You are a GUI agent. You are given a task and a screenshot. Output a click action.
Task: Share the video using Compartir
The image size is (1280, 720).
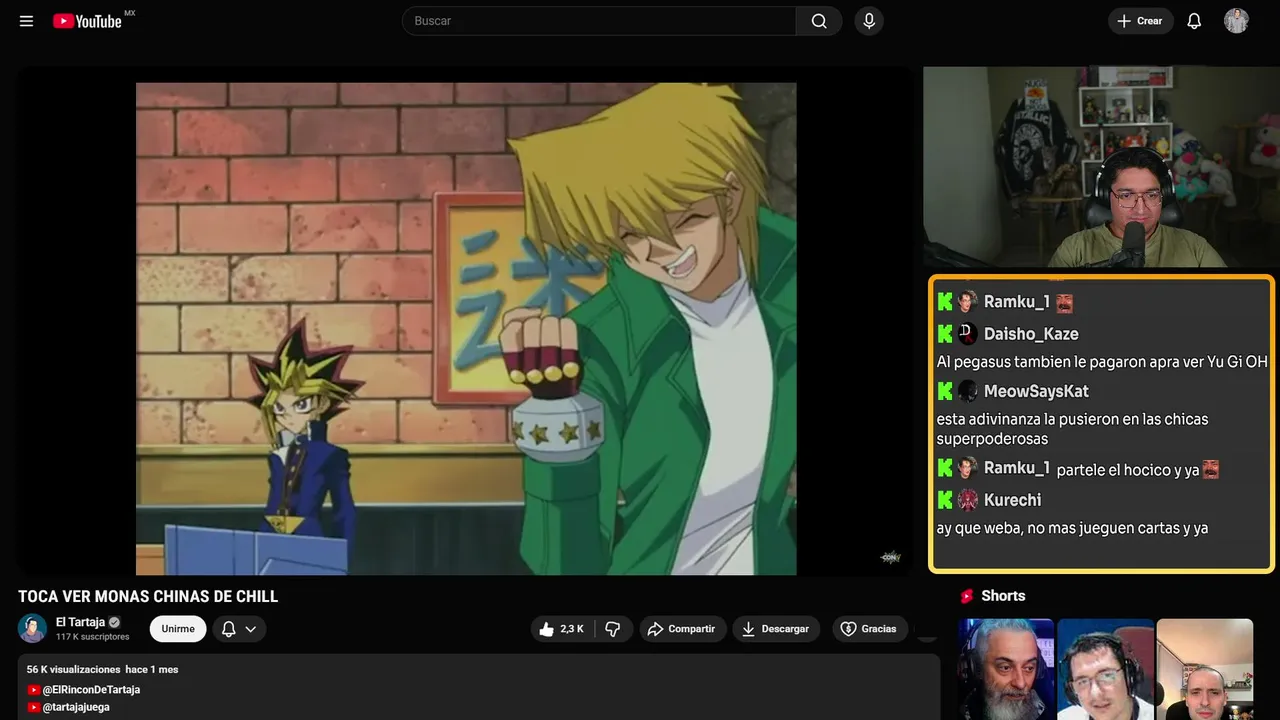(x=683, y=629)
